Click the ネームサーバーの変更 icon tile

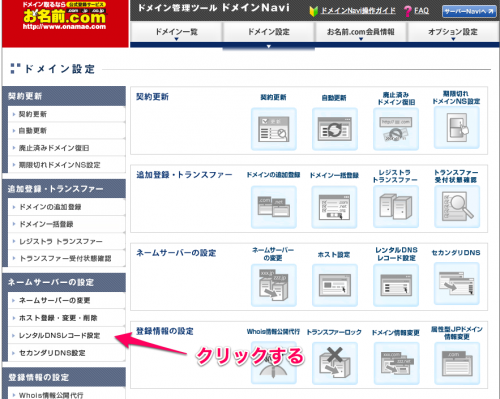(274, 285)
